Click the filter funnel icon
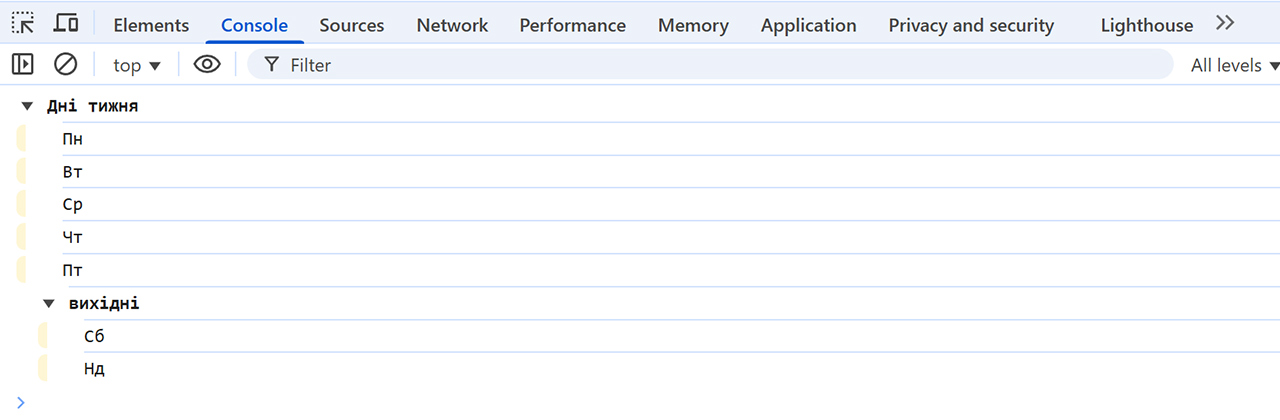The height and width of the screenshot is (420, 1280). pos(271,65)
